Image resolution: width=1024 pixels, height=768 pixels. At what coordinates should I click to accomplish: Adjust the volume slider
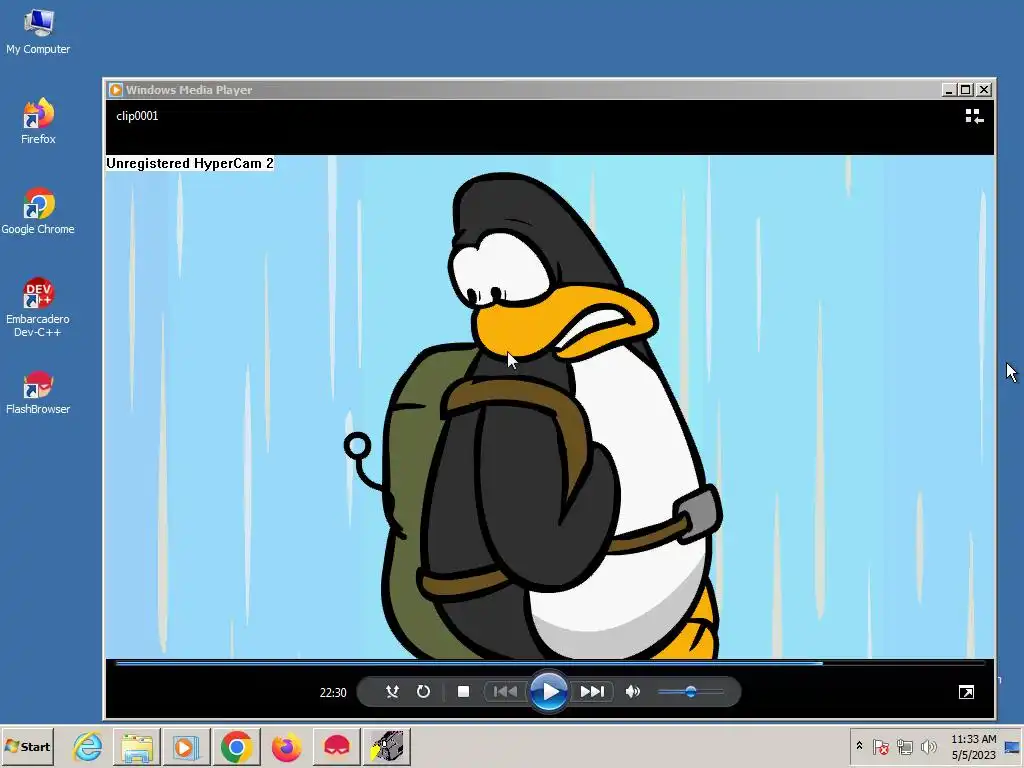point(691,692)
